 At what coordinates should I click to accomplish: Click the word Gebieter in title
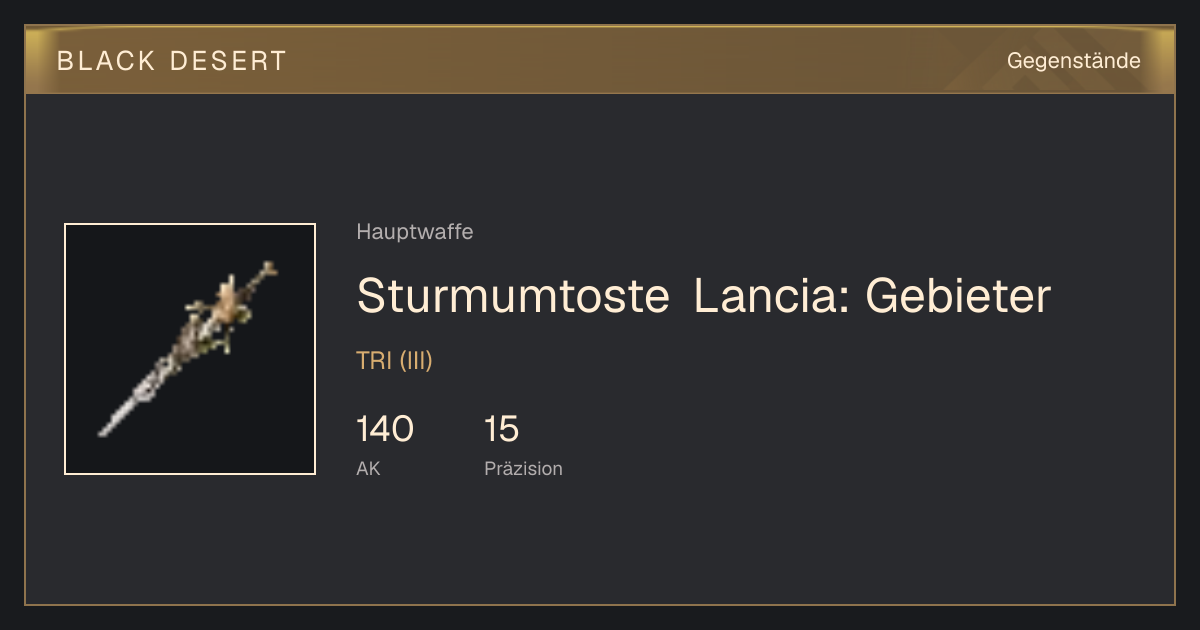pyautogui.click(x=958, y=296)
